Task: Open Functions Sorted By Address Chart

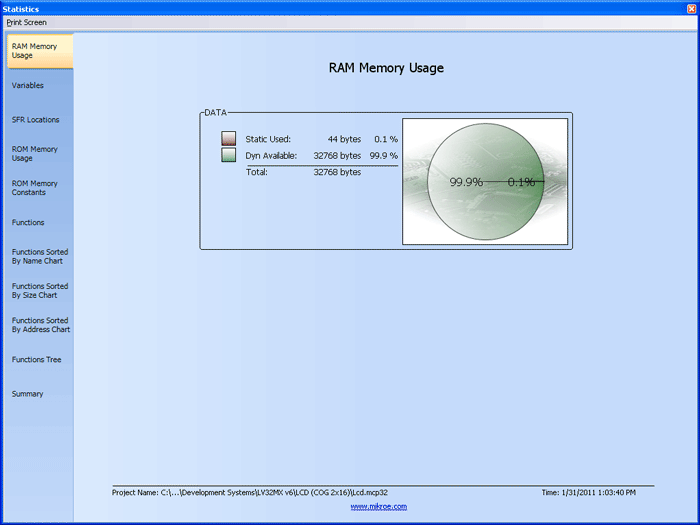Action: coord(41,325)
